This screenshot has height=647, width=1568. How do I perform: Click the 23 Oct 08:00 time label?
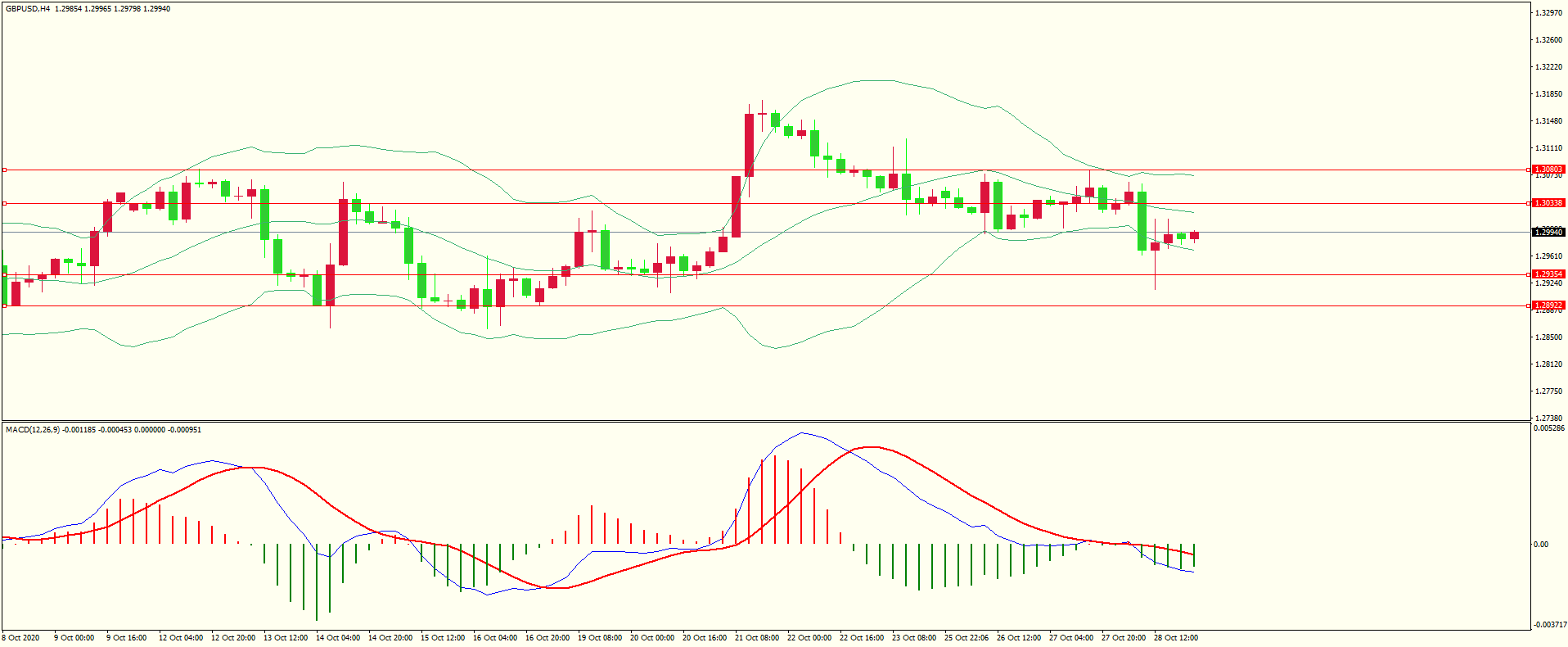[914, 638]
